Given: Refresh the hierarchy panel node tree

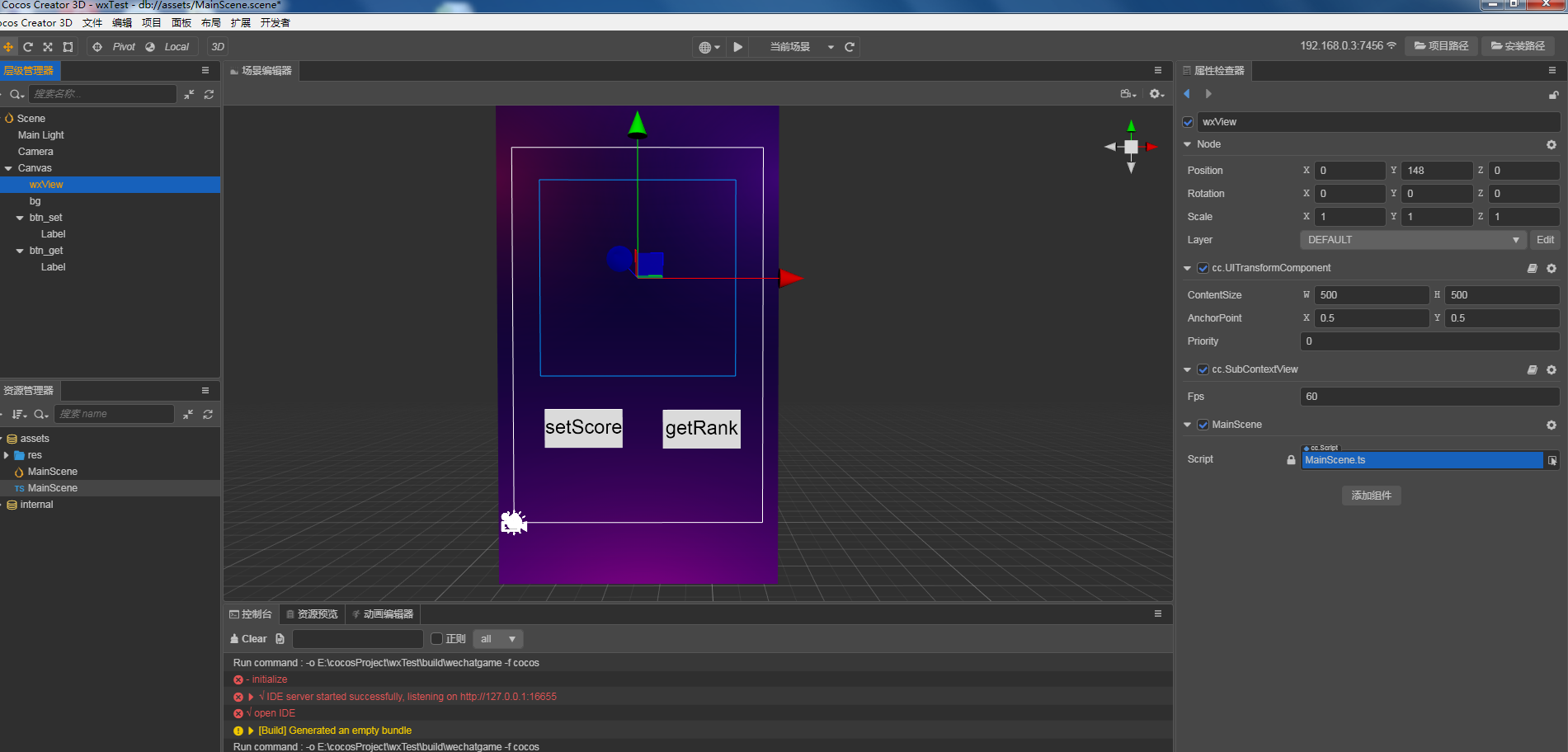Looking at the screenshot, I should click(209, 95).
